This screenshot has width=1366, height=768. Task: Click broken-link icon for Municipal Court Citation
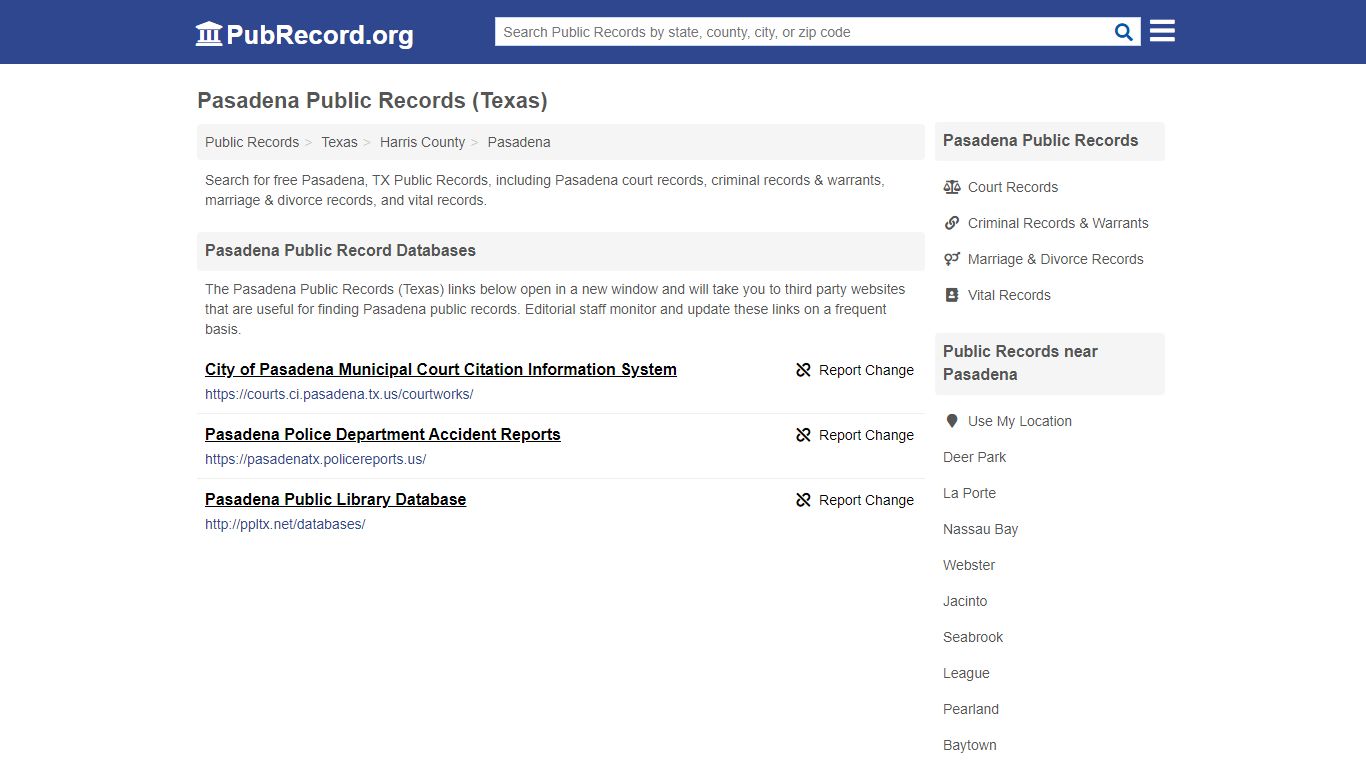tap(803, 370)
